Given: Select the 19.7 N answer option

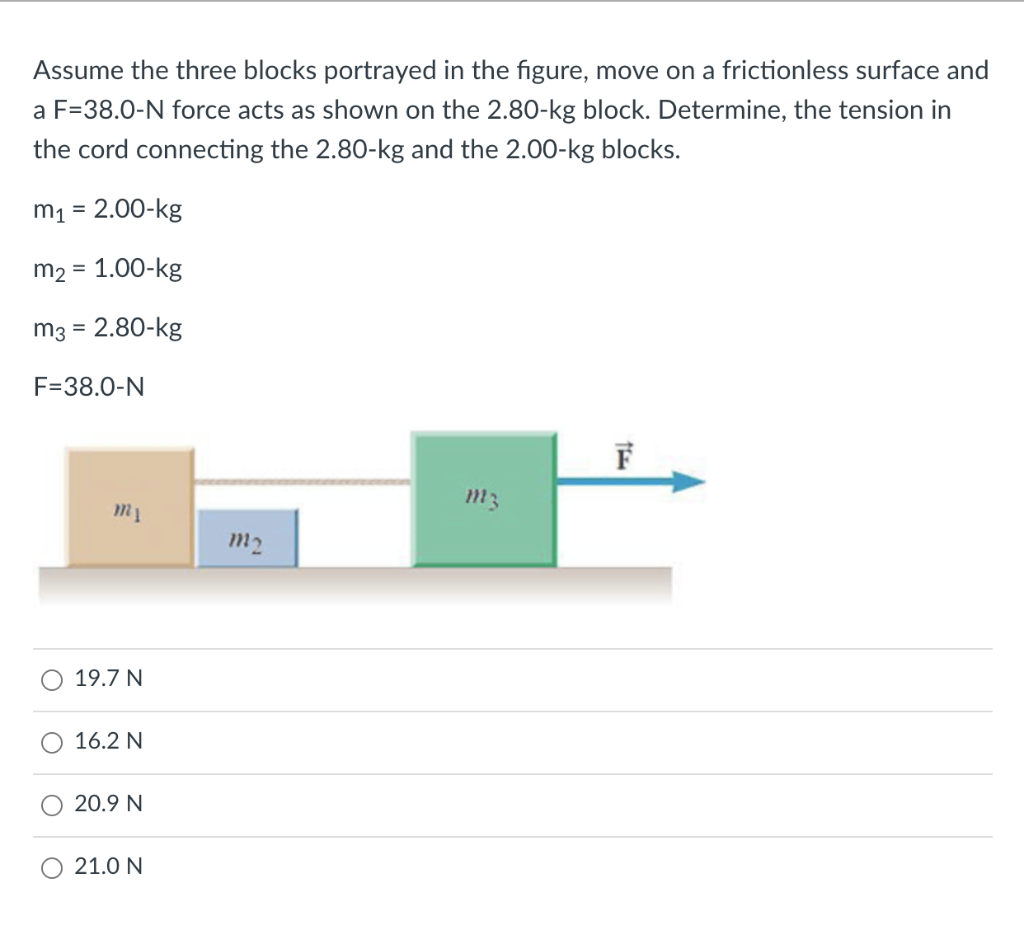Looking at the screenshot, I should coord(50,679).
